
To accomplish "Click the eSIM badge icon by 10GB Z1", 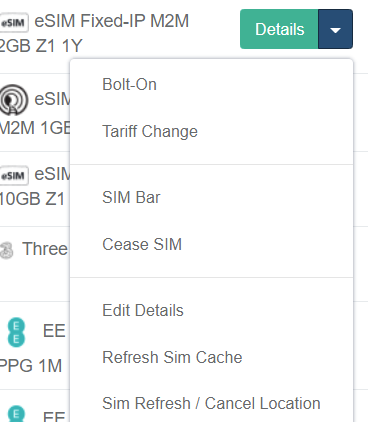I will tap(14, 175).
